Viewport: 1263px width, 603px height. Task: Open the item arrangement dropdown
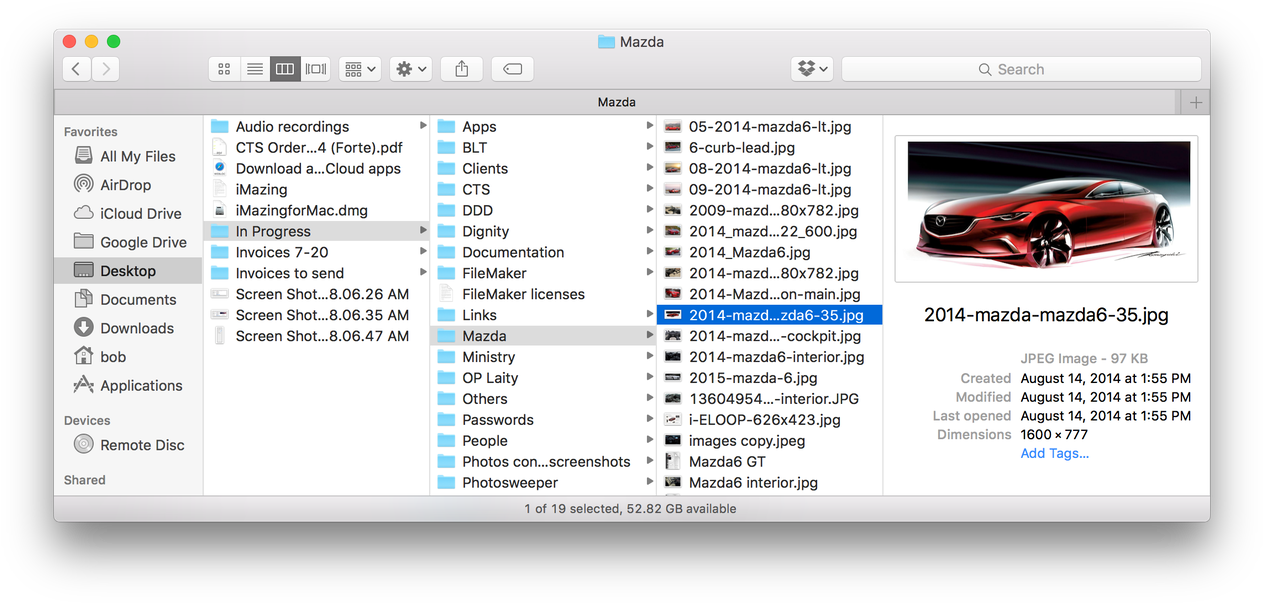(x=360, y=69)
